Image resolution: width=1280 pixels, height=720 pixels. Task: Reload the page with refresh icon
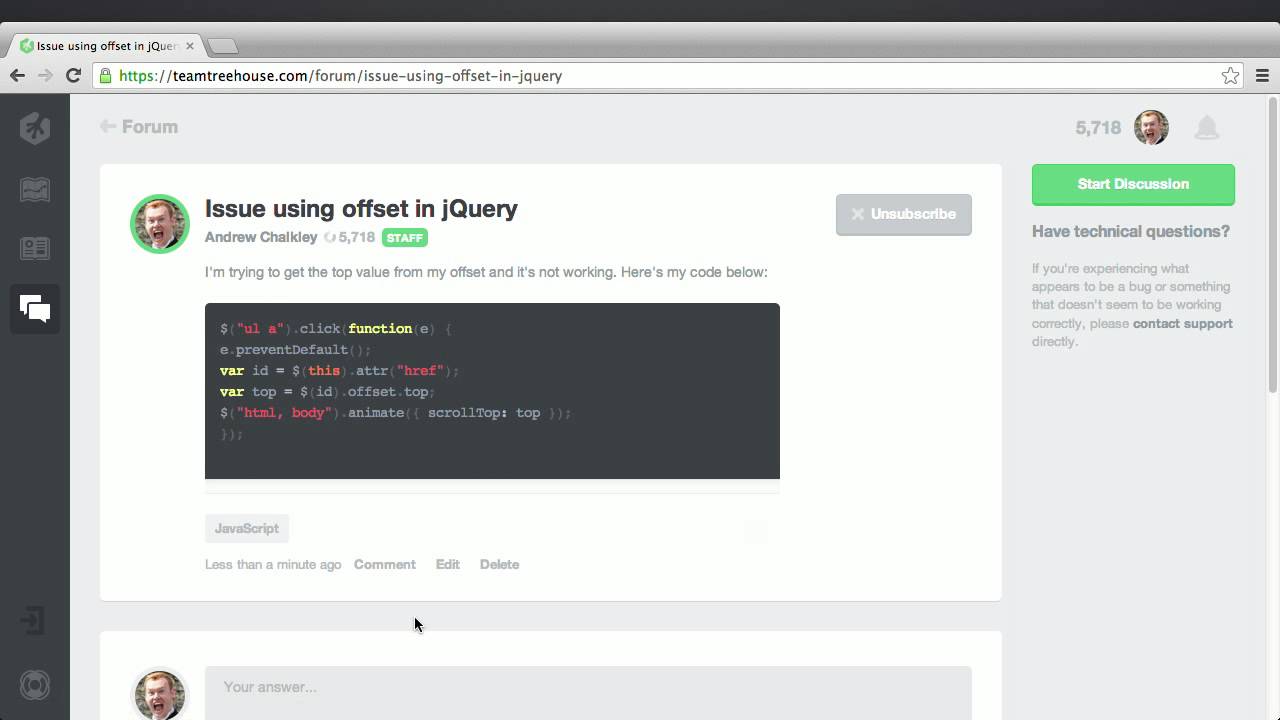coord(73,75)
